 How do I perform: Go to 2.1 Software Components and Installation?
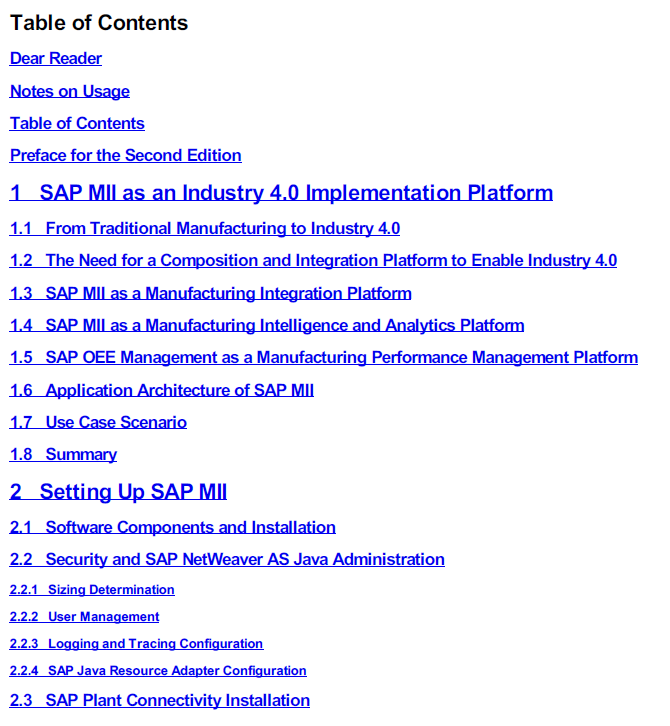tap(172, 527)
